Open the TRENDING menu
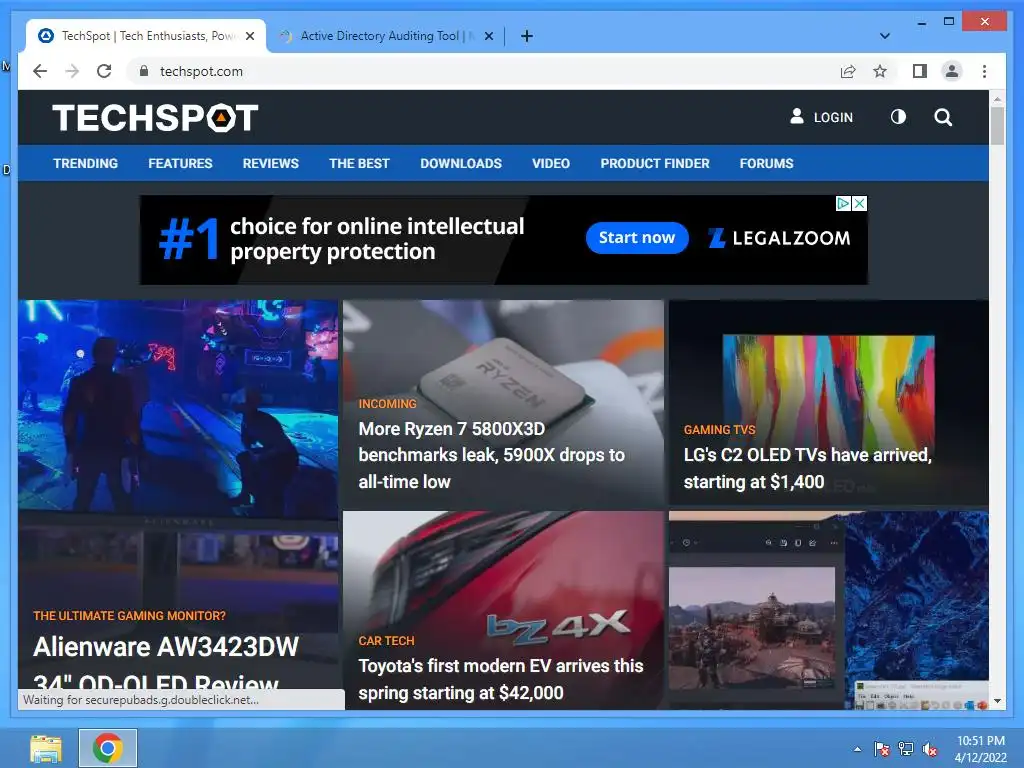The width and height of the screenshot is (1024, 768). [86, 163]
